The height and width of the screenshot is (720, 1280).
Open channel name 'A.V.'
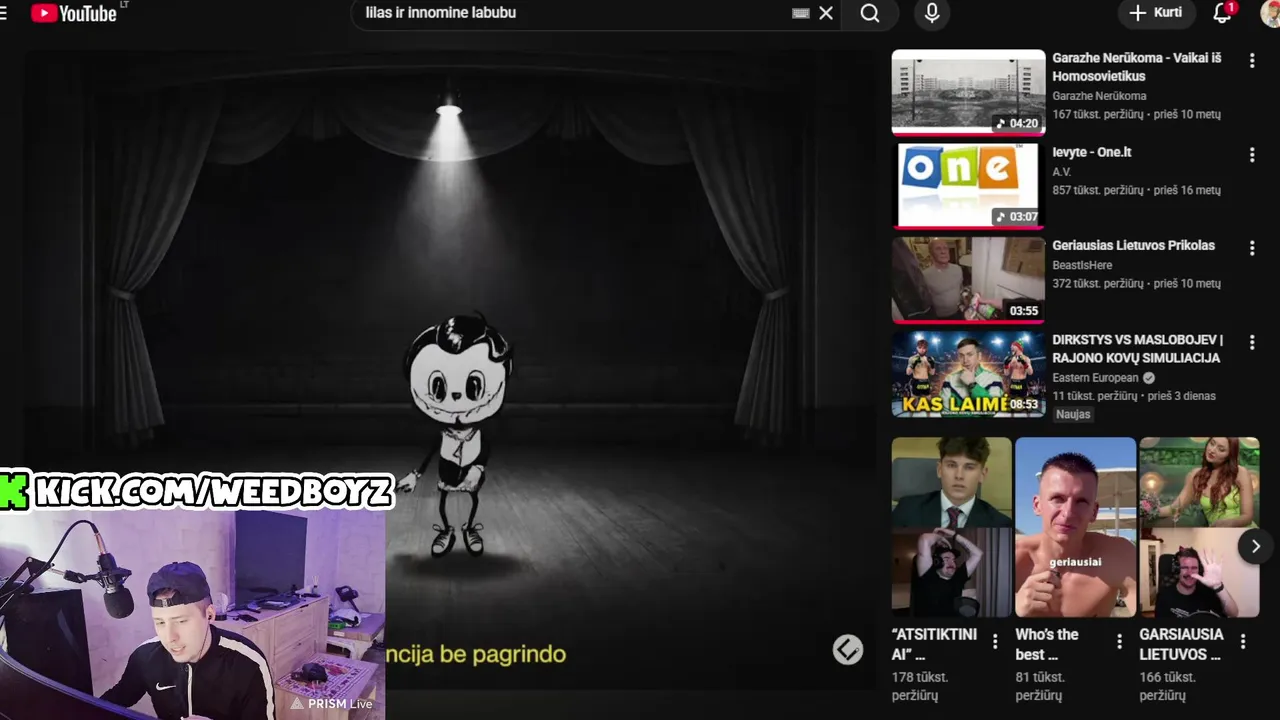click(1061, 172)
